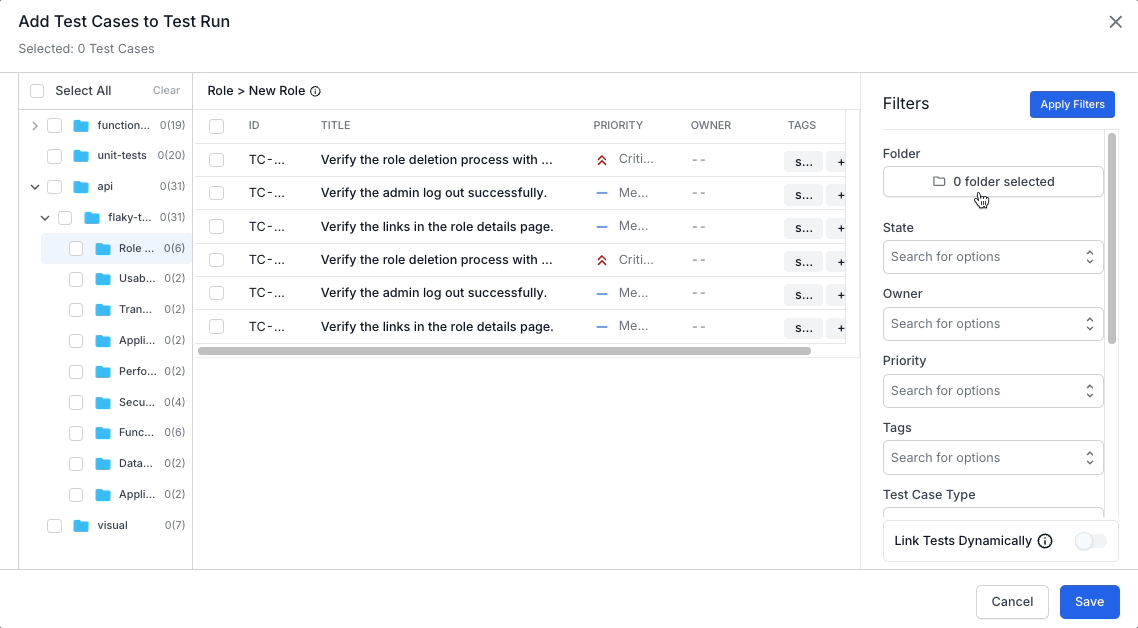Expand the functional folder chevron
The width and height of the screenshot is (1138, 628).
pyautogui.click(x=35, y=126)
